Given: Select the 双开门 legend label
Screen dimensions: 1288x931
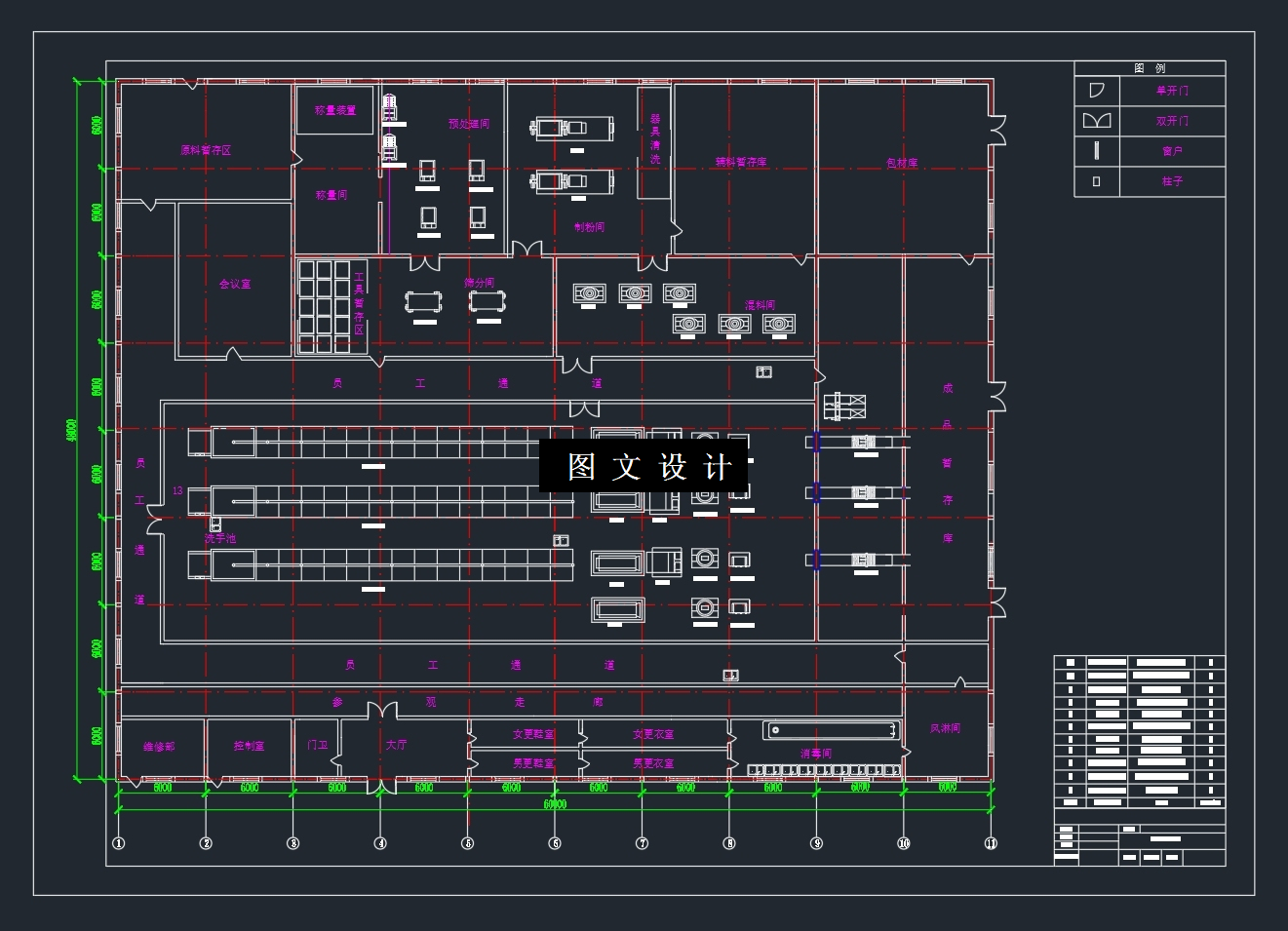Looking at the screenshot, I should click(1172, 121).
